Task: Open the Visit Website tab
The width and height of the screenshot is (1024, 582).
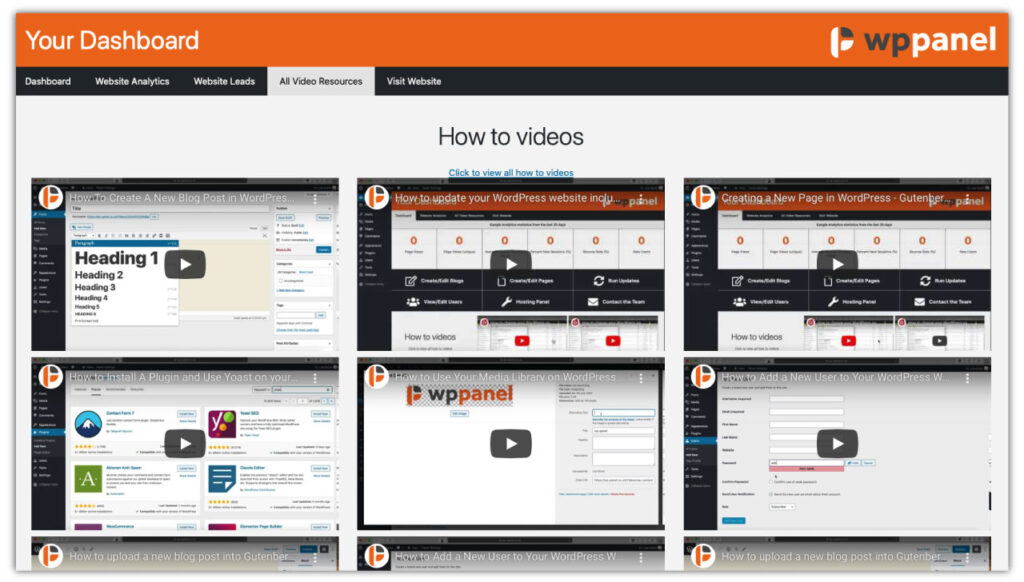Action: (413, 81)
